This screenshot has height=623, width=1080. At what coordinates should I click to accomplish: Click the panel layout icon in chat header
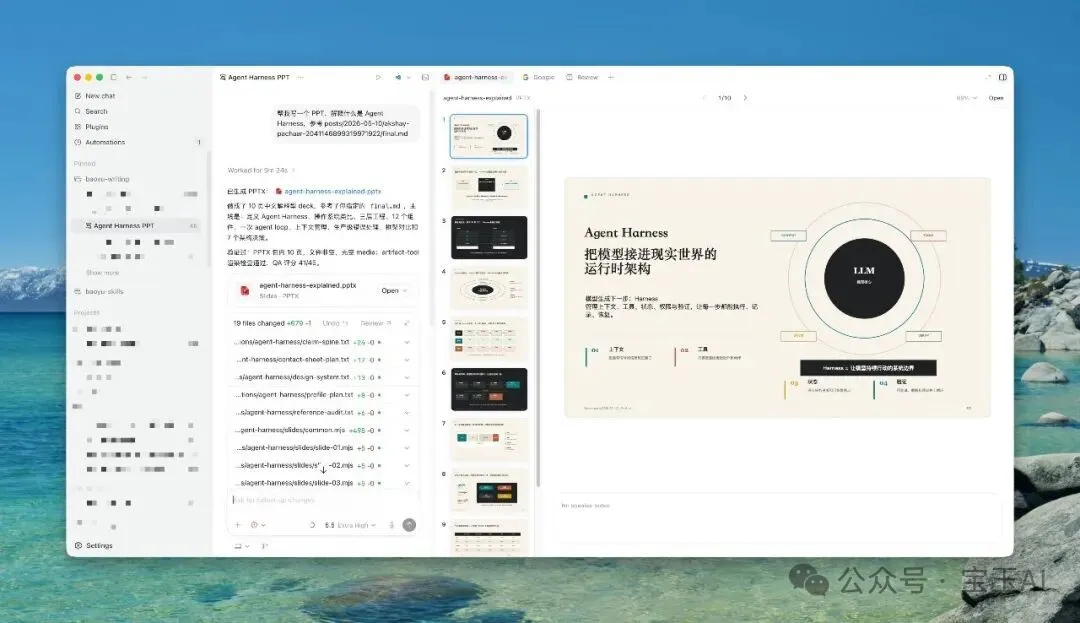click(425, 77)
